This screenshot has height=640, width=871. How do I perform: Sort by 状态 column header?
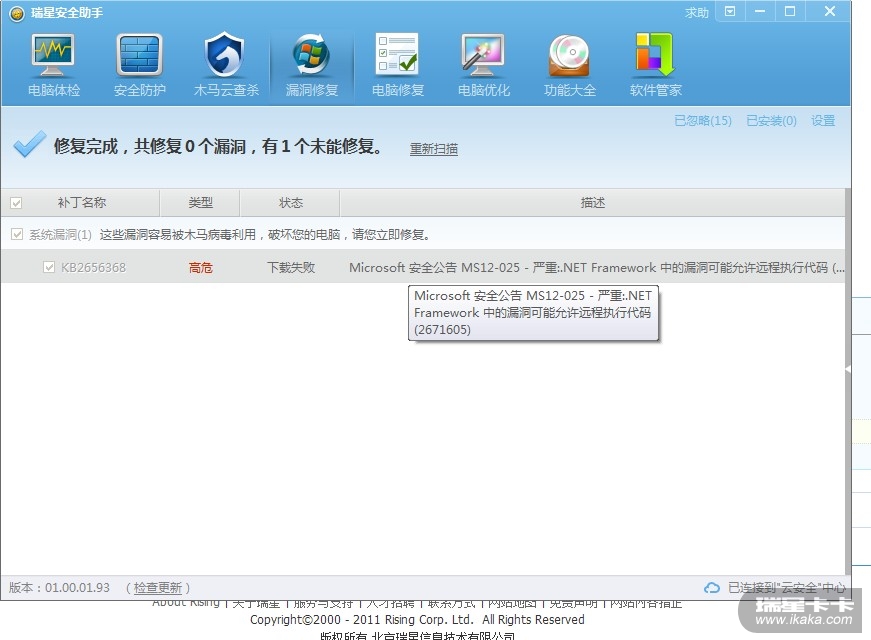pyautogui.click(x=291, y=203)
